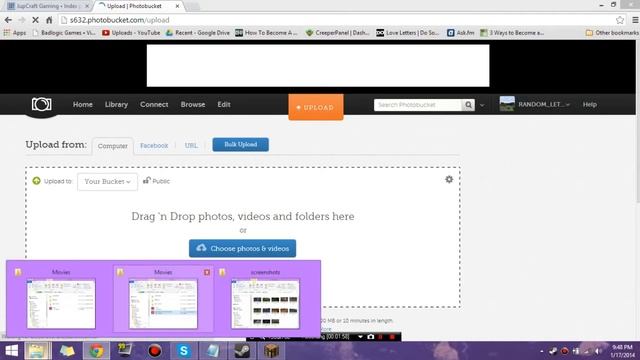Close the middle Movies preview window
Viewport: 640px width, 360px height.
[207, 272]
